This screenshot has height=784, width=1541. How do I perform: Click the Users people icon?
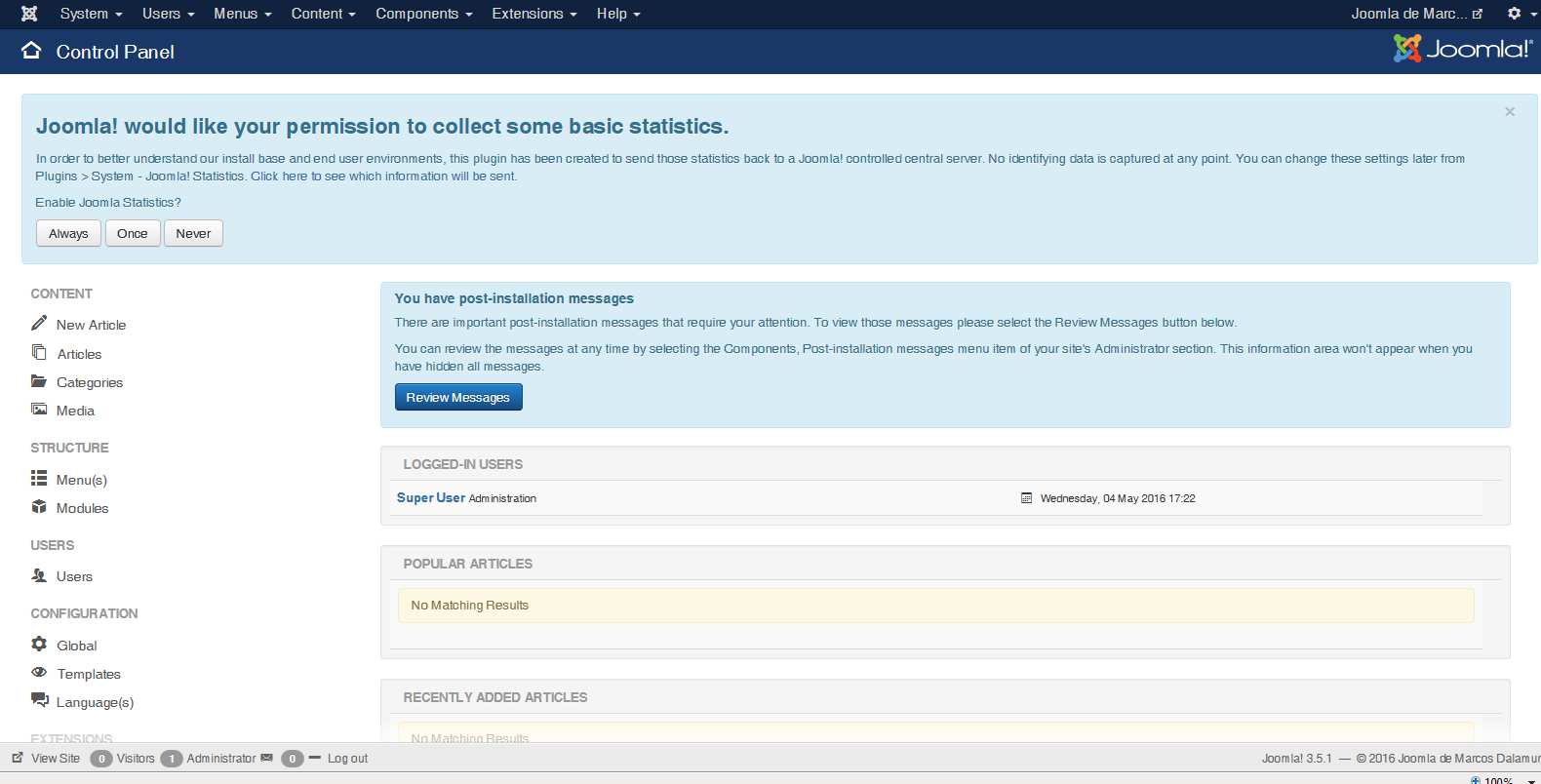[39, 575]
